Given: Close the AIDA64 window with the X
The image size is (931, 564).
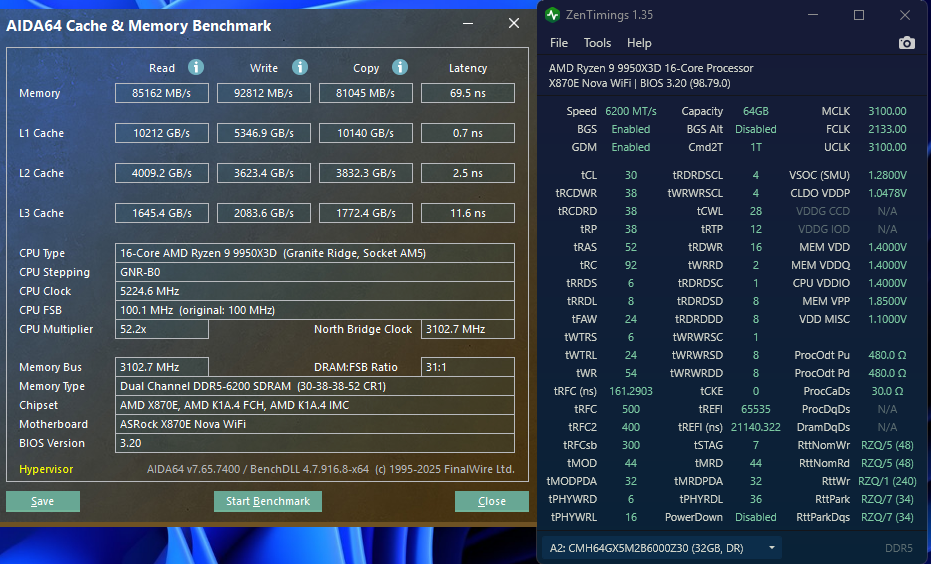Looking at the screenshot, I should (x=513, y=23).
